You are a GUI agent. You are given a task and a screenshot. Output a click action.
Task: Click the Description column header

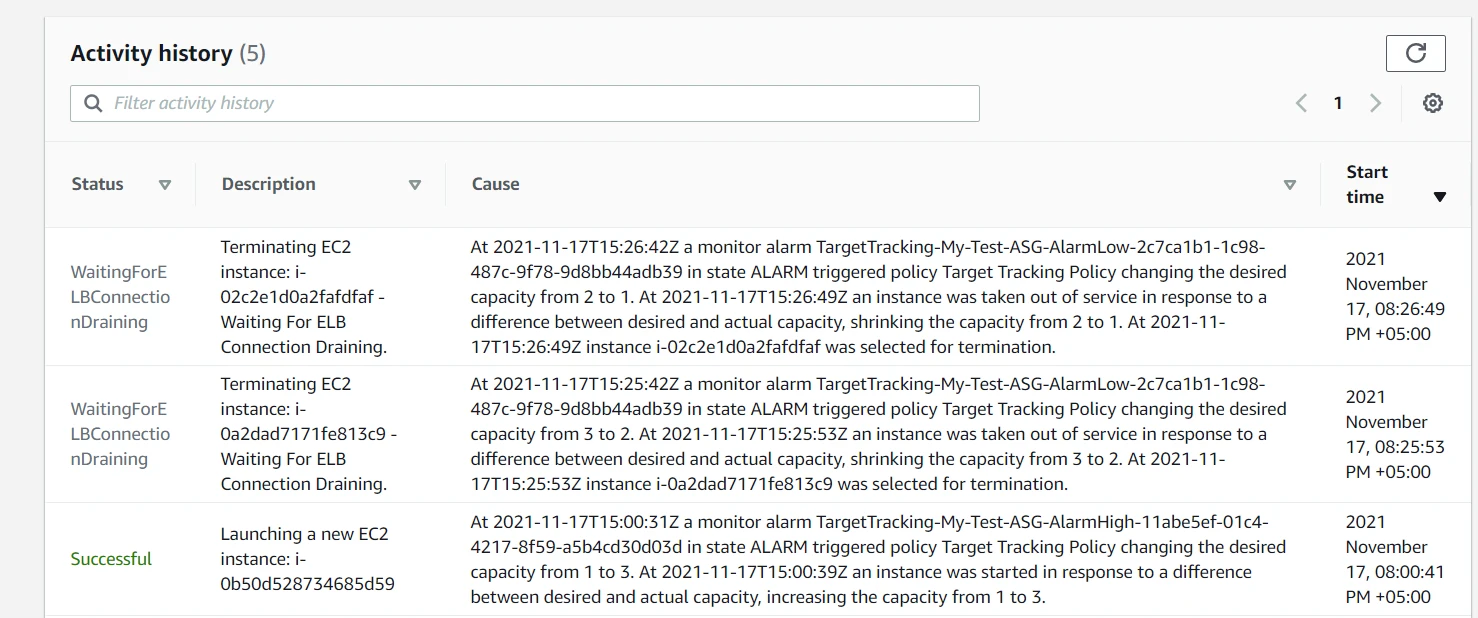[268, 184]
